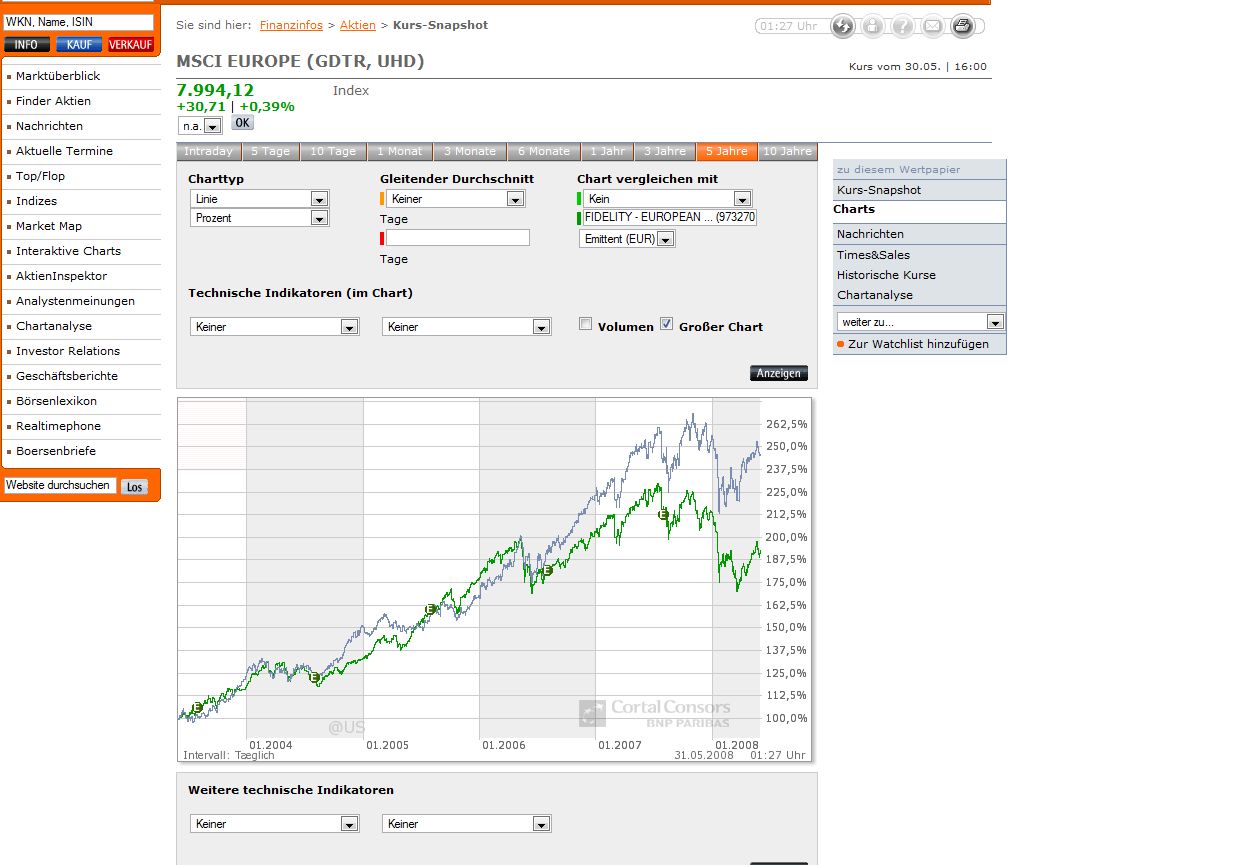Screen dimensions: 1245x865
Task: Open Aktuelle Termine in the sidebar
Action: pos(64,151)
